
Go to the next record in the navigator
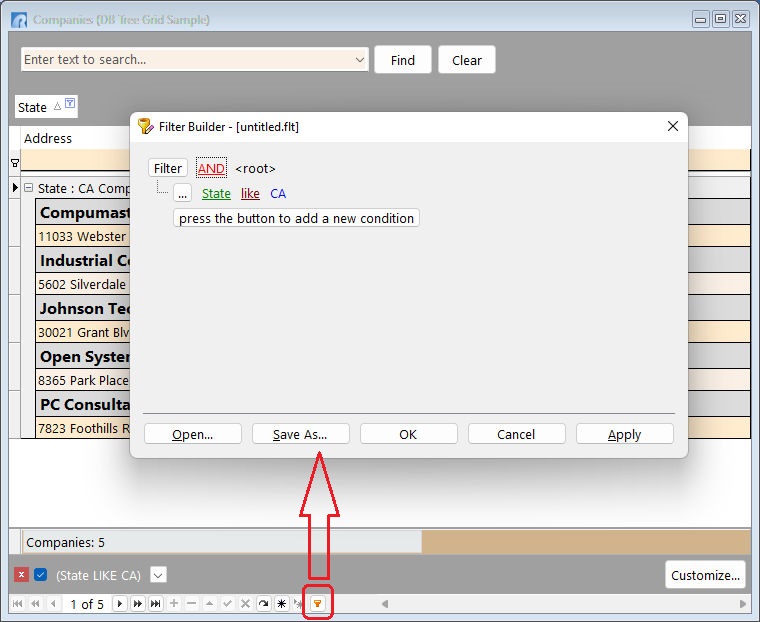tap(120, 604)
